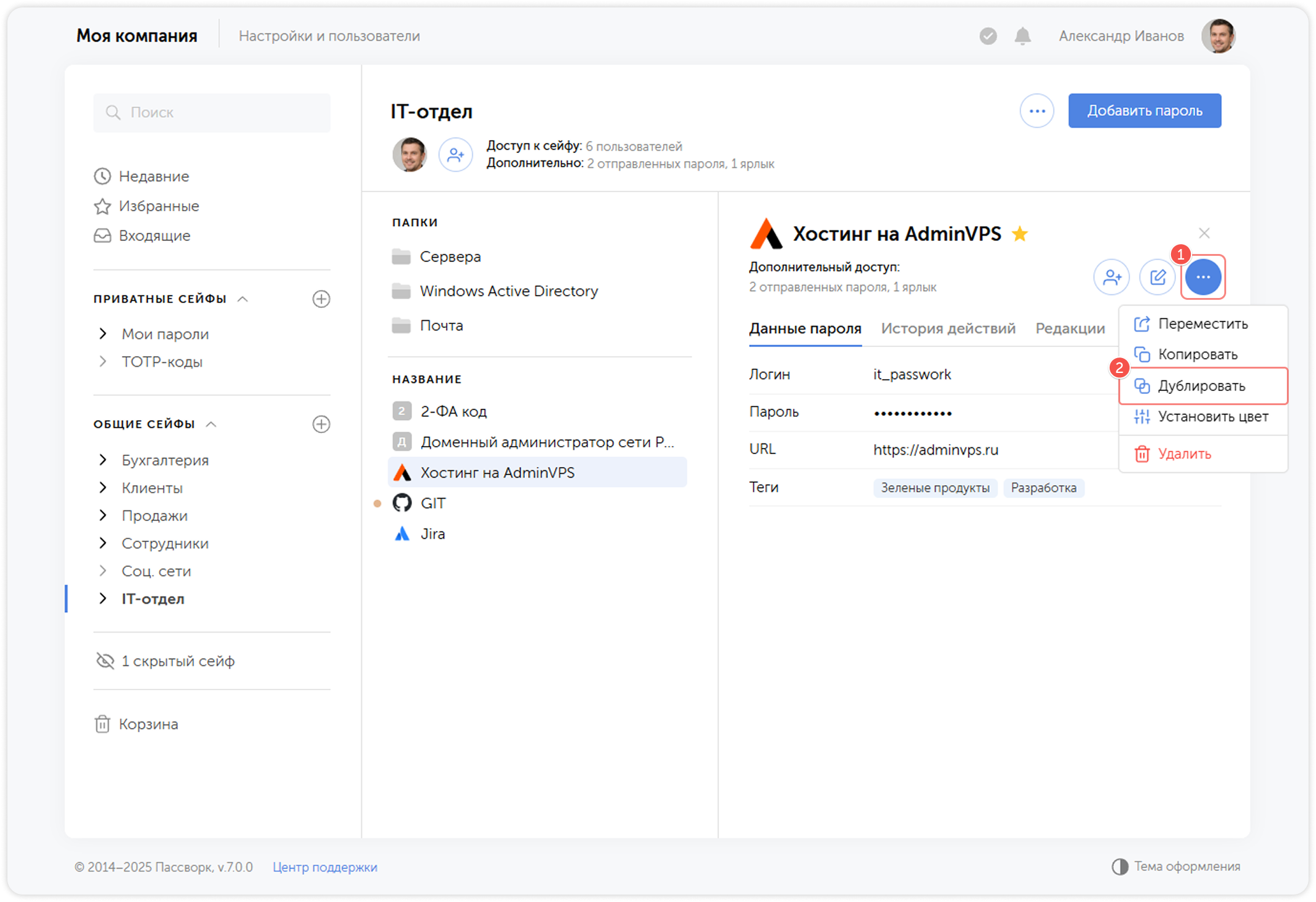Toggle favorite star for Хостинг на AdminVPS
This screenshot has height=902, width=1316.
[1020, 234]
